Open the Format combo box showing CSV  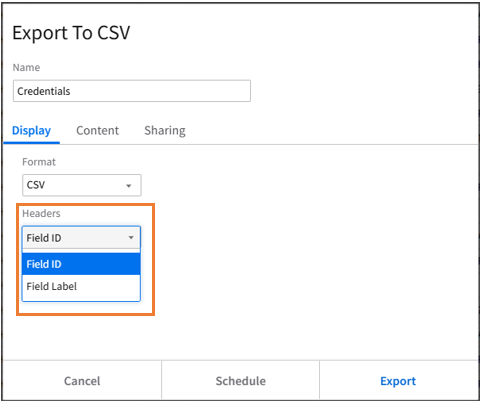(82, 185)
